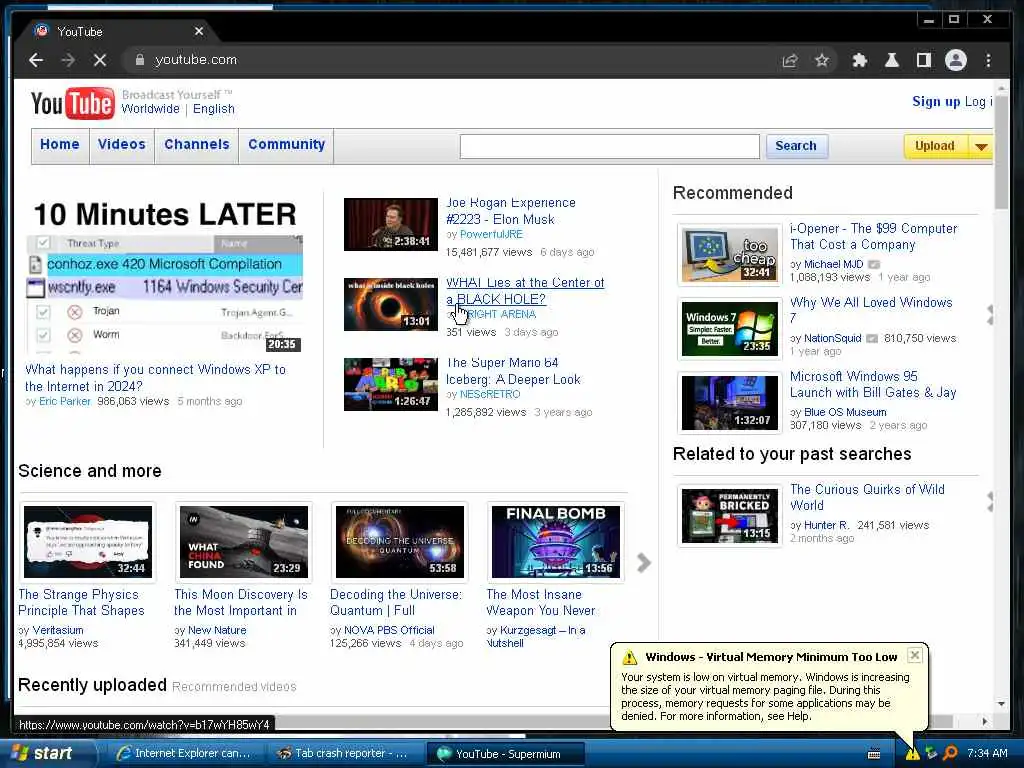Click the share page icon in address bar
Viewport: 1024px width, 768px height.
click(790, 60)
